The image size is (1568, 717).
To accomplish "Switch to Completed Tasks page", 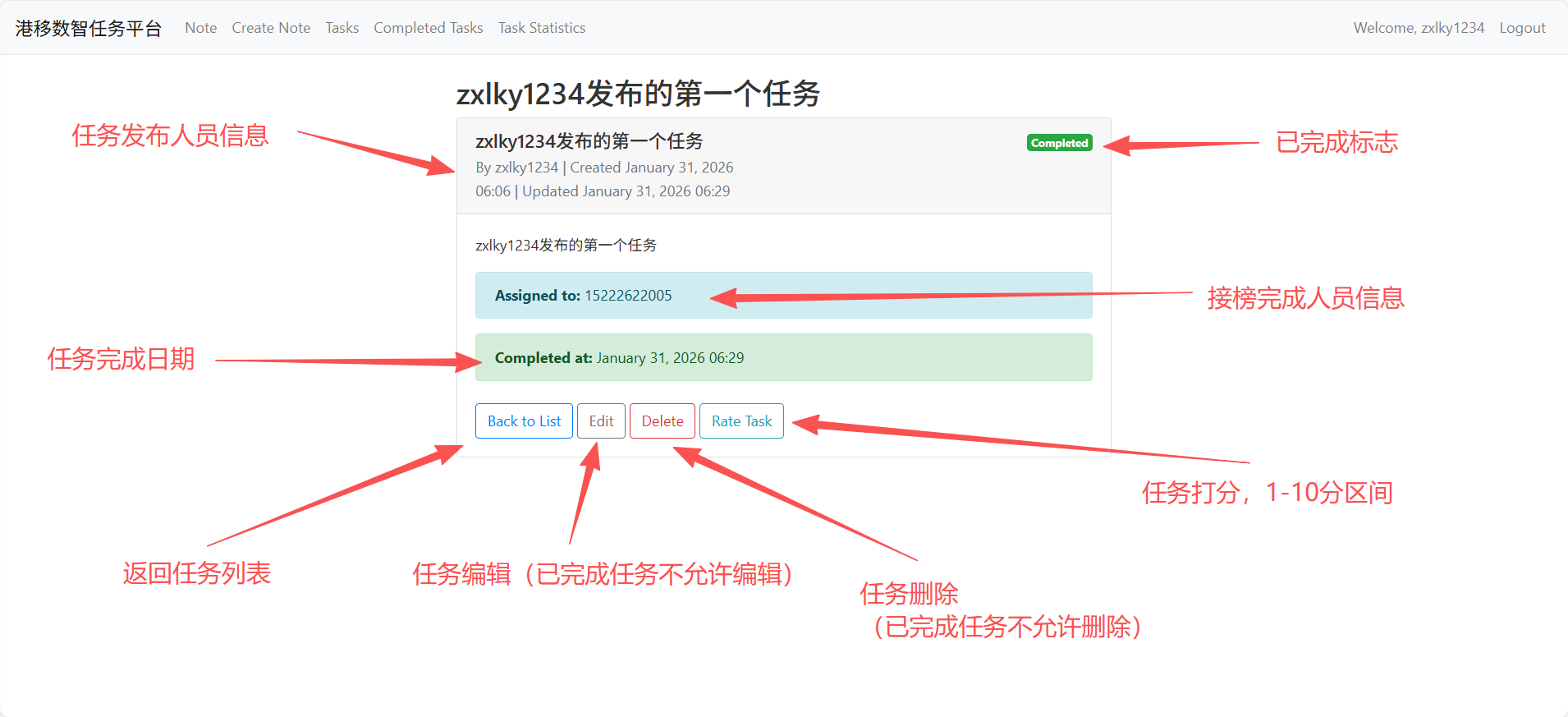I will click(428, 28).
